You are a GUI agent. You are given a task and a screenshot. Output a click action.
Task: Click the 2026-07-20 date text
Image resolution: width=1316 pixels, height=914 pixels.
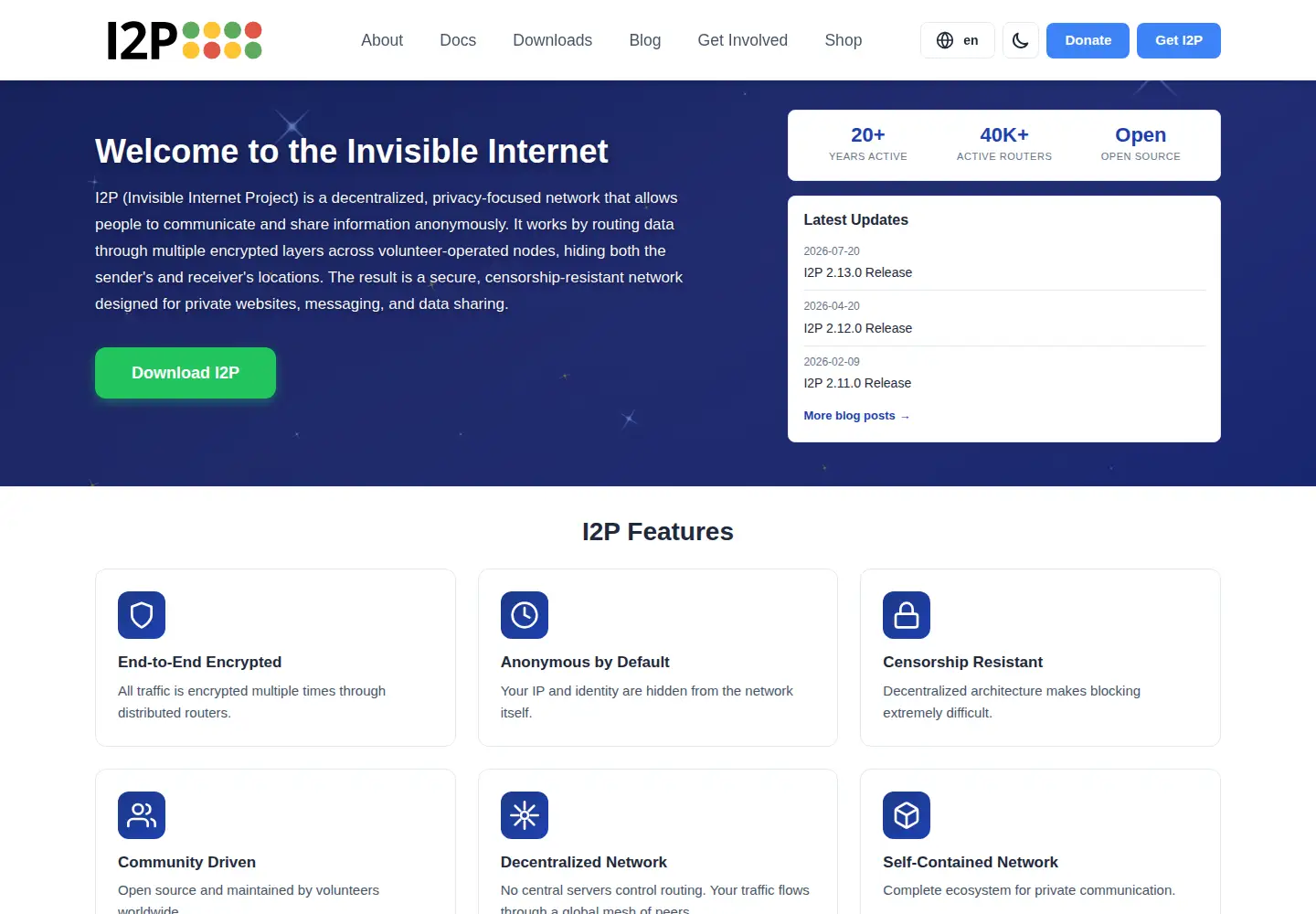pyautogui.click(x=832, y=251)
